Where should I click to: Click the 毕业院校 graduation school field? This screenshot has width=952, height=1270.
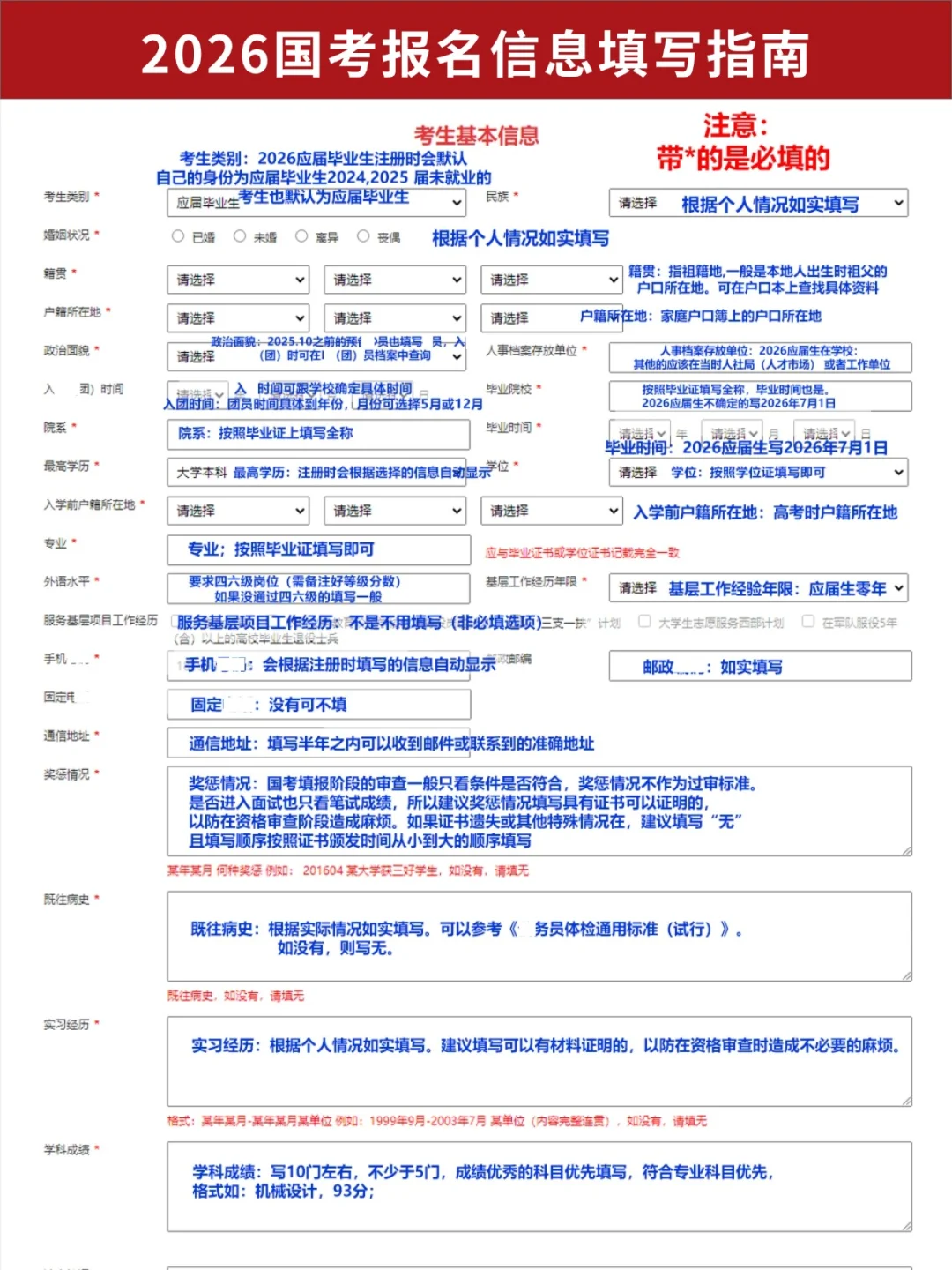pyautogui.click(x=760, y=396)
